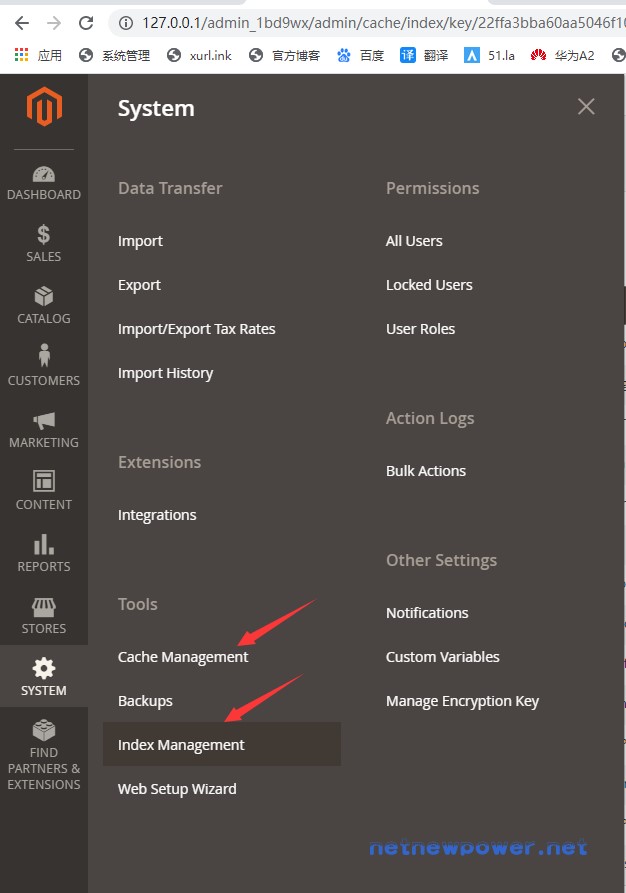Reload the current page
Image resolution: width=626 pixels, height=893 pixels.
pyautogui.click(x=86, y=23)
